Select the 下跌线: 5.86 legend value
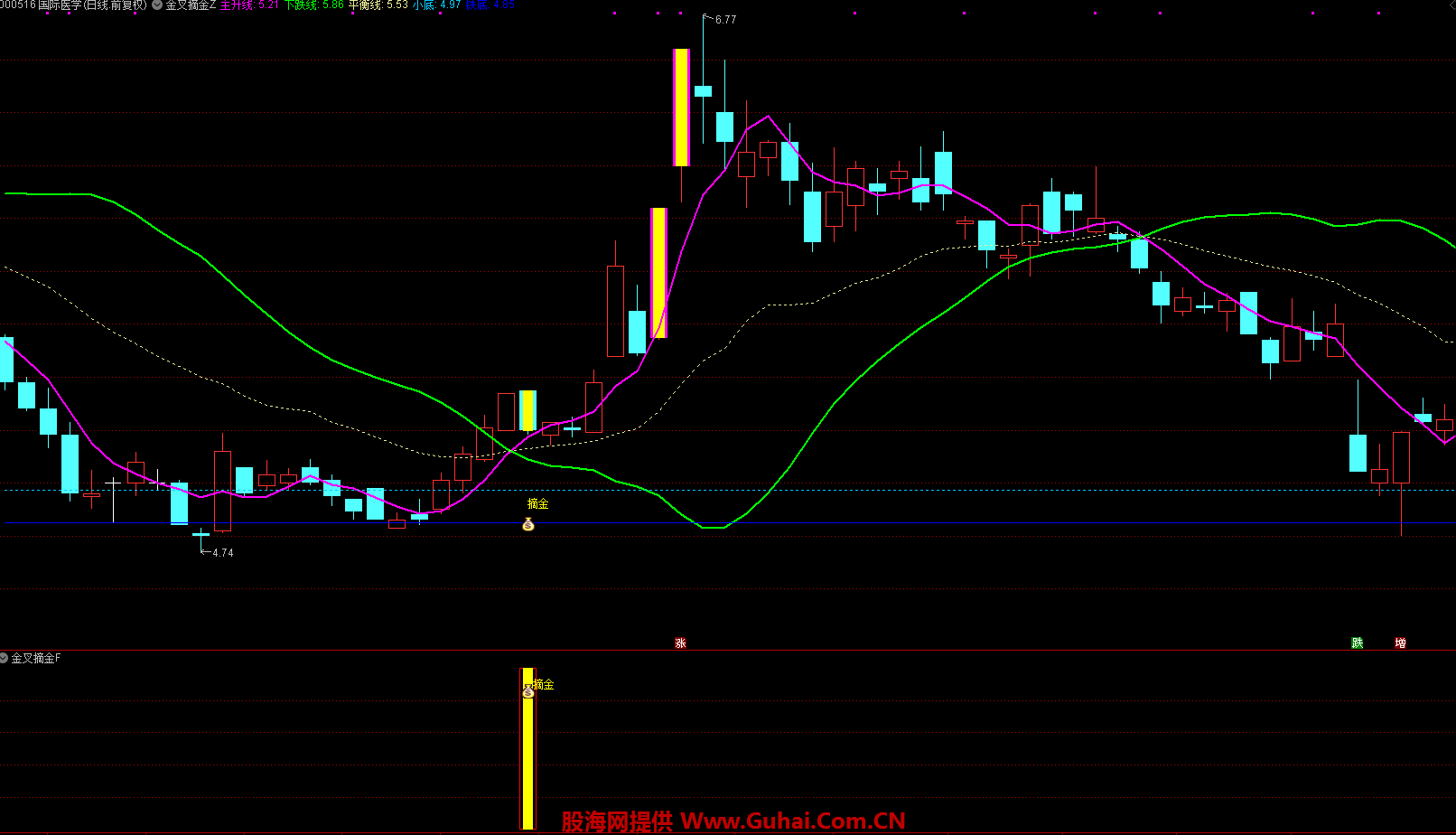 [x=314, y=5]
